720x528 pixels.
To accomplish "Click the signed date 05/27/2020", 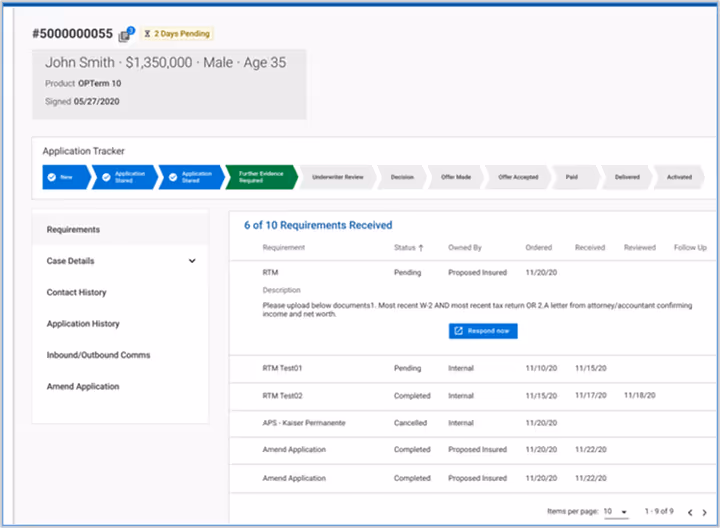I will 96,101.
